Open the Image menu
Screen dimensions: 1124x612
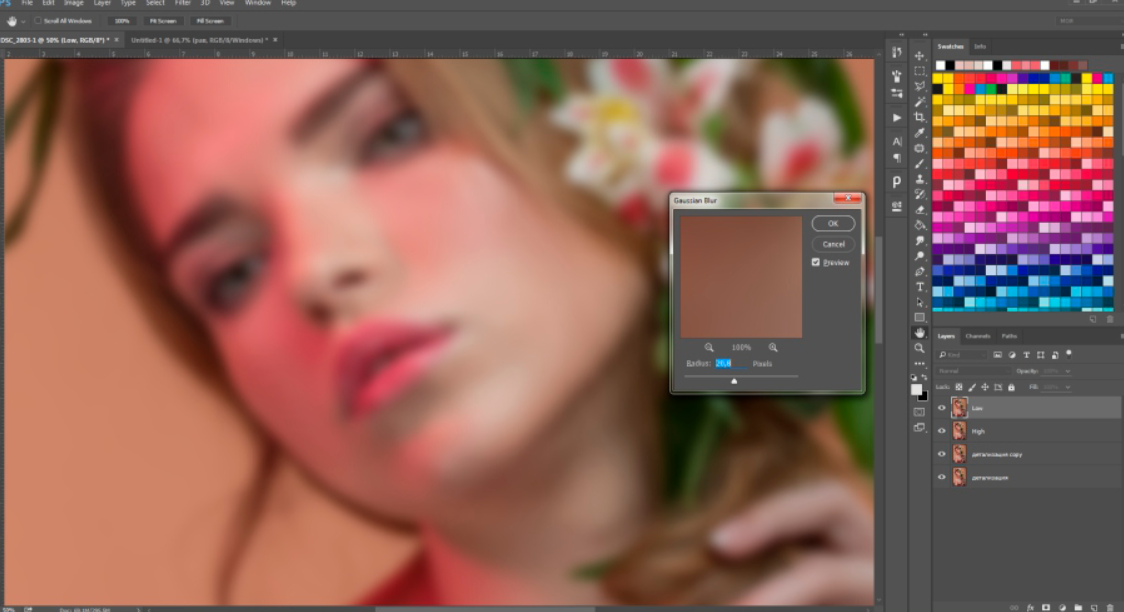[74, 3]
